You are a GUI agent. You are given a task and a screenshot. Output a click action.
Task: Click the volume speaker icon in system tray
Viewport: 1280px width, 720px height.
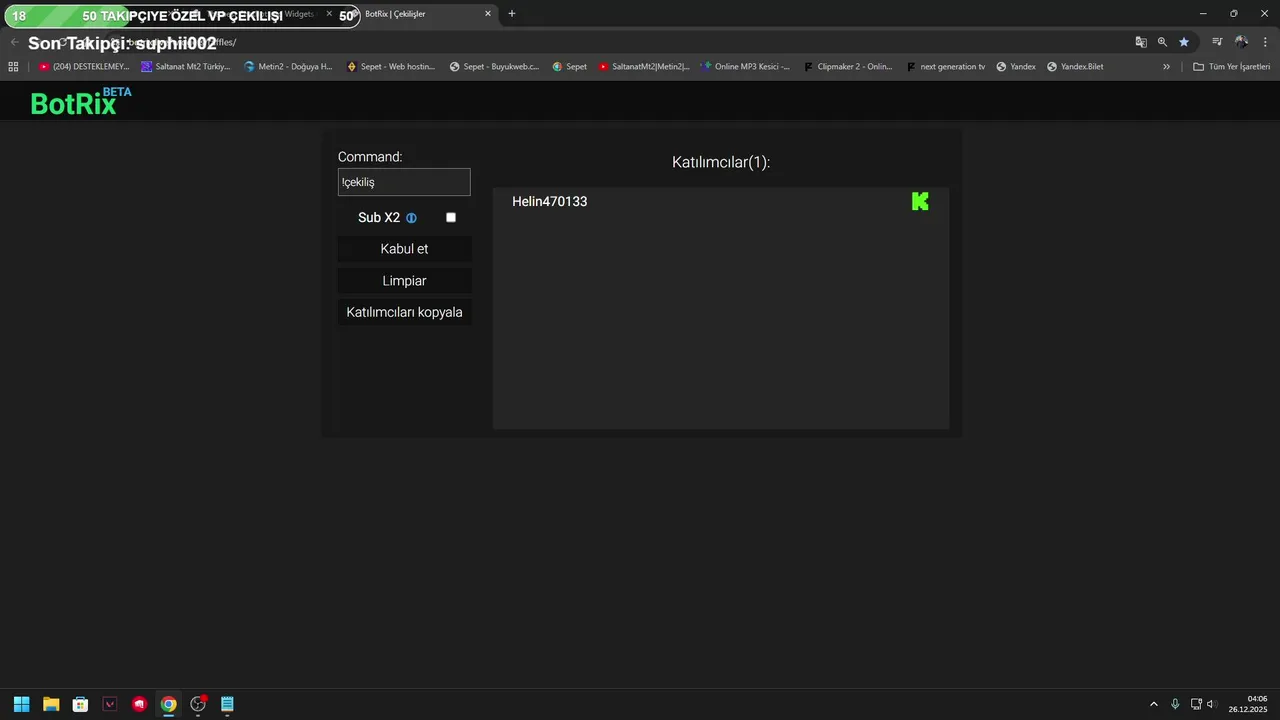(1211, 704)
